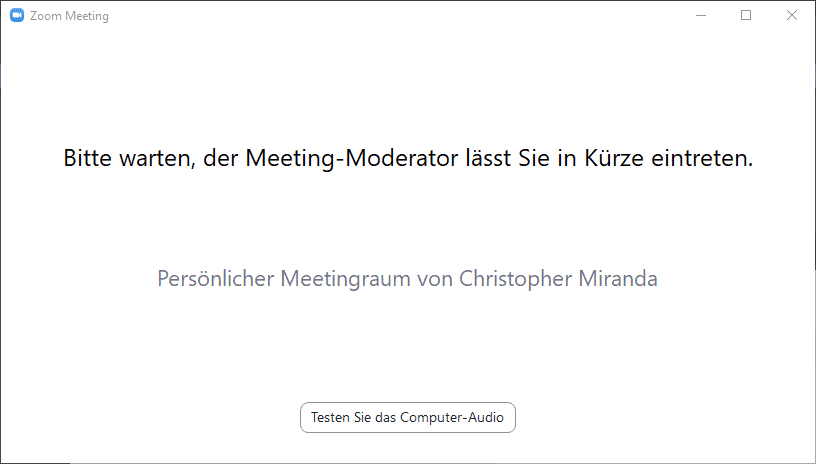Click the word "Persönlicher" in room label
This screenshot has width=816, height=464.
pos(215,278)
